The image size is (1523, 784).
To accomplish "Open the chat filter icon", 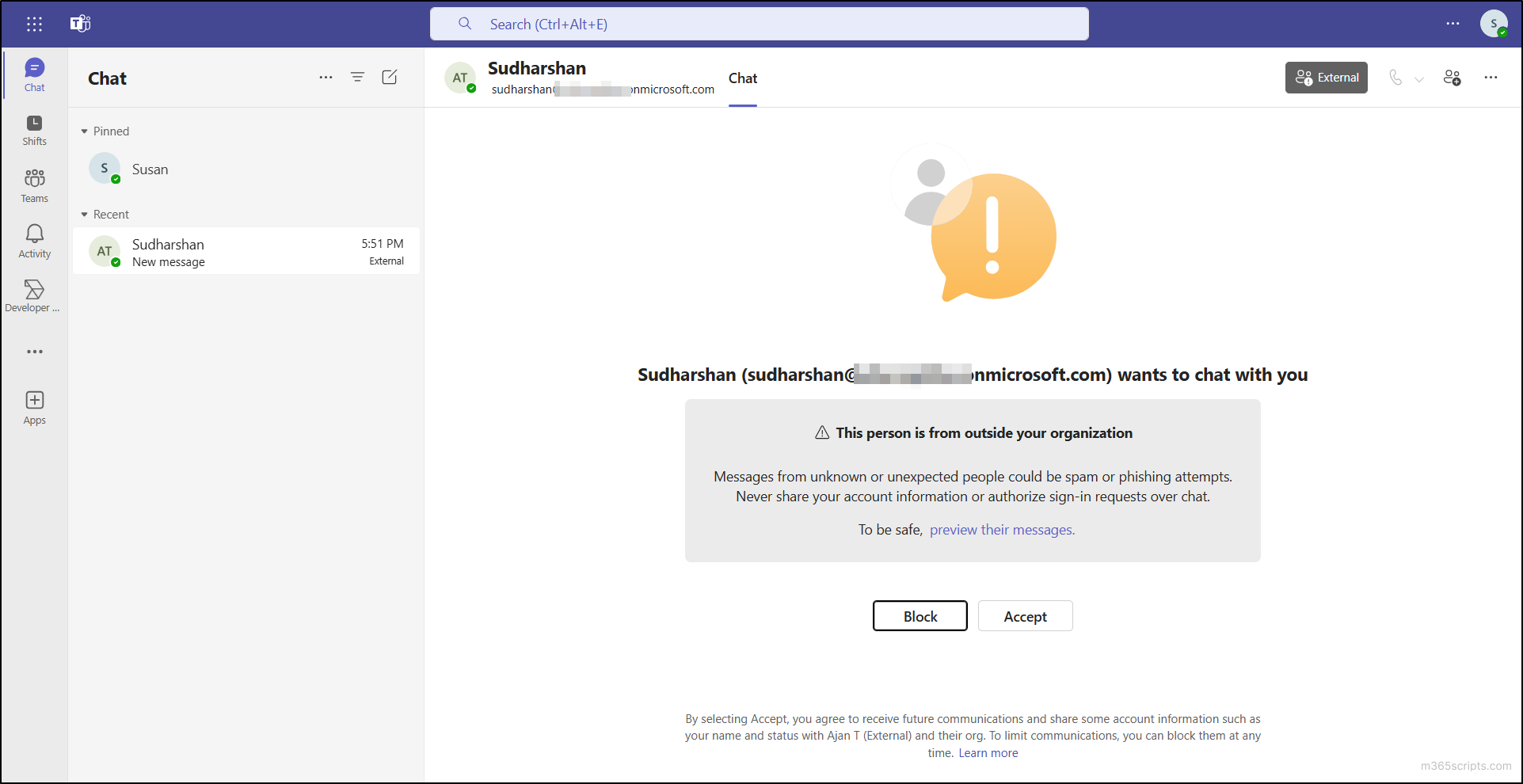I will 357,77.
